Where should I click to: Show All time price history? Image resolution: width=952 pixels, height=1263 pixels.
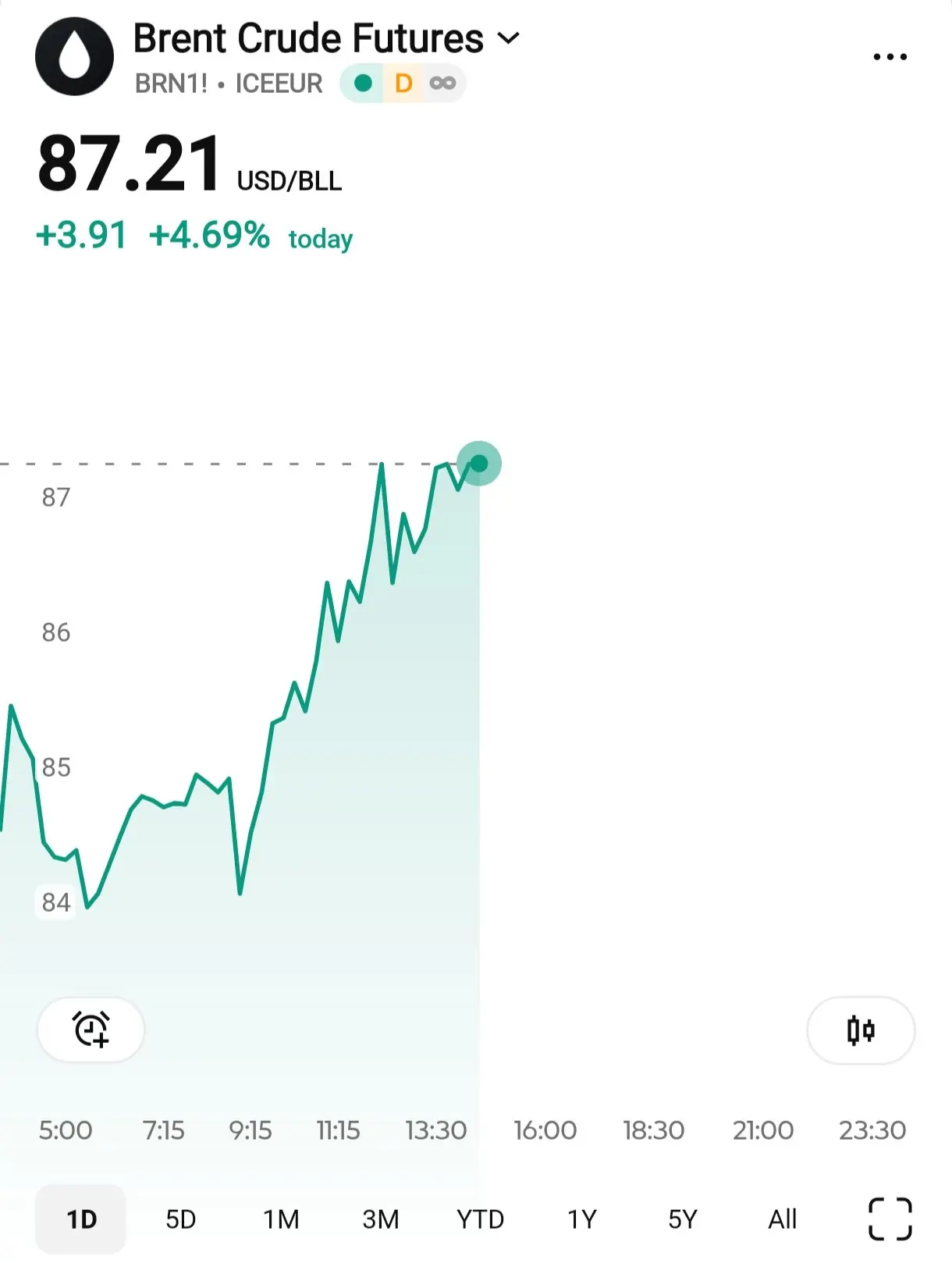pyautogui.click(x=783, y=1219)
